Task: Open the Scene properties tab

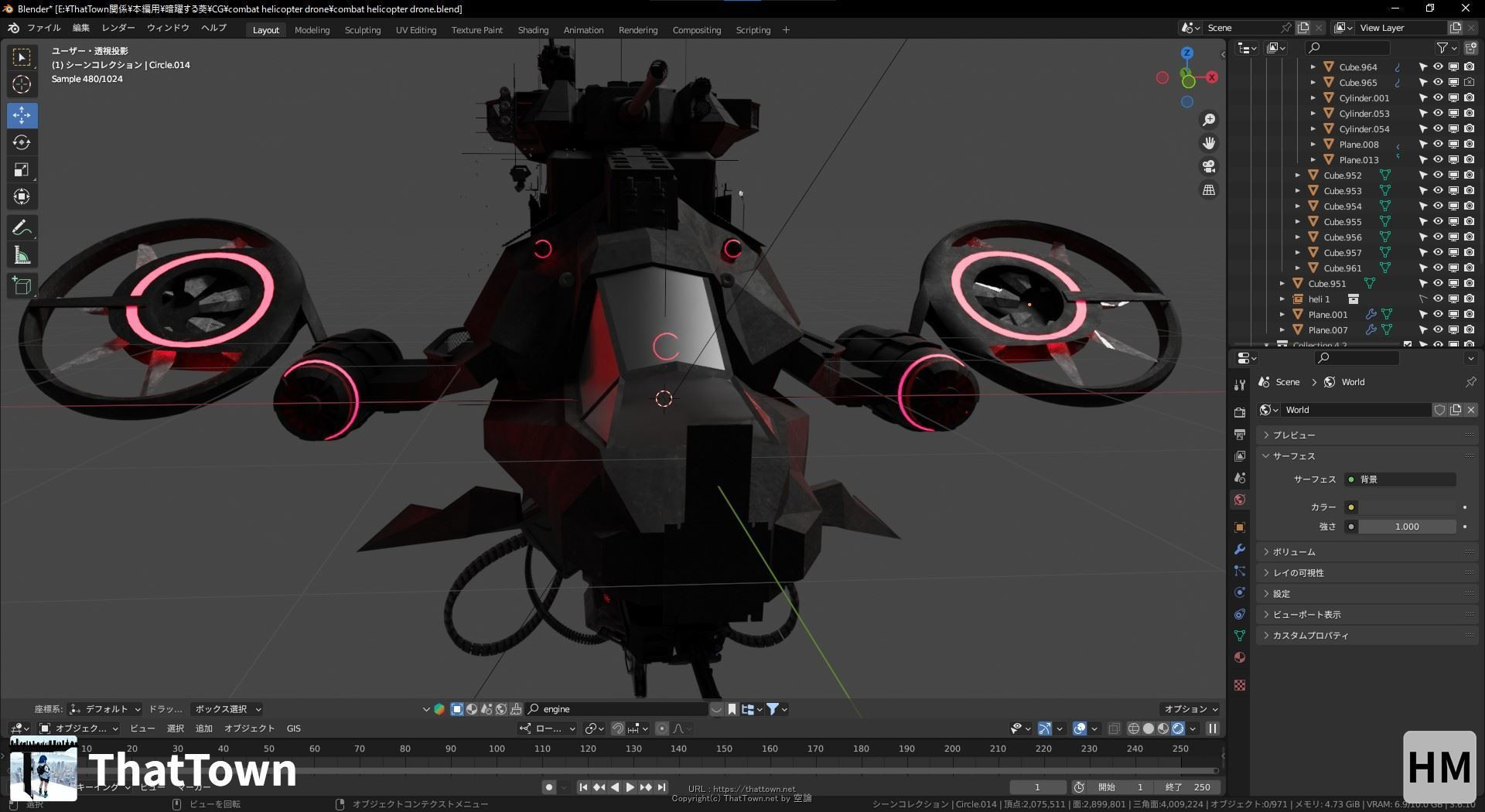Action: tap(1240, 478)
